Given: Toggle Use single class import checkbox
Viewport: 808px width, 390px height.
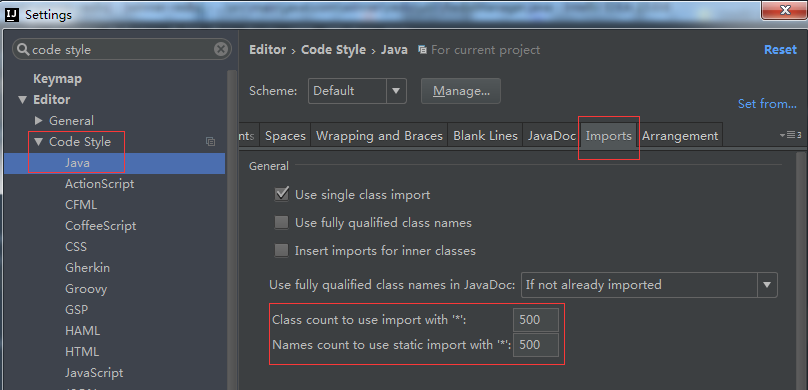Looking at the screenshot, I should 281,194.
